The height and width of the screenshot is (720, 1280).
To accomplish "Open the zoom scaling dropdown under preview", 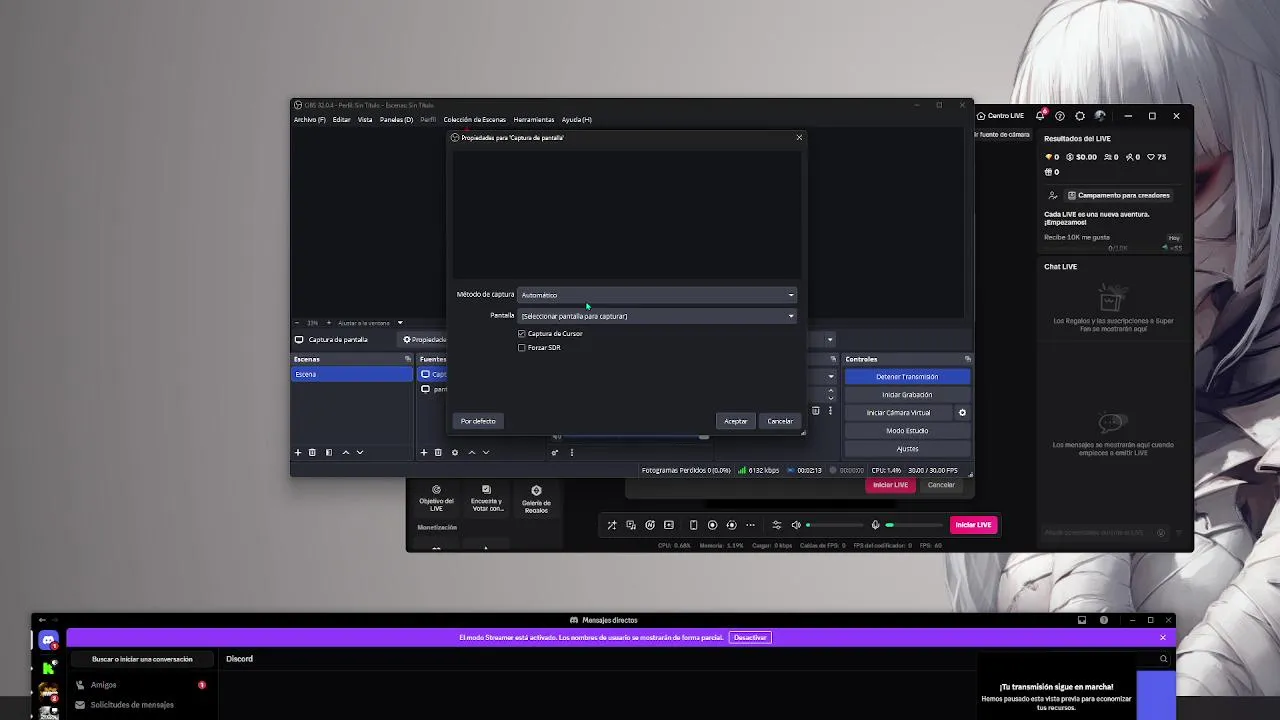I will [x=400, y=323].
